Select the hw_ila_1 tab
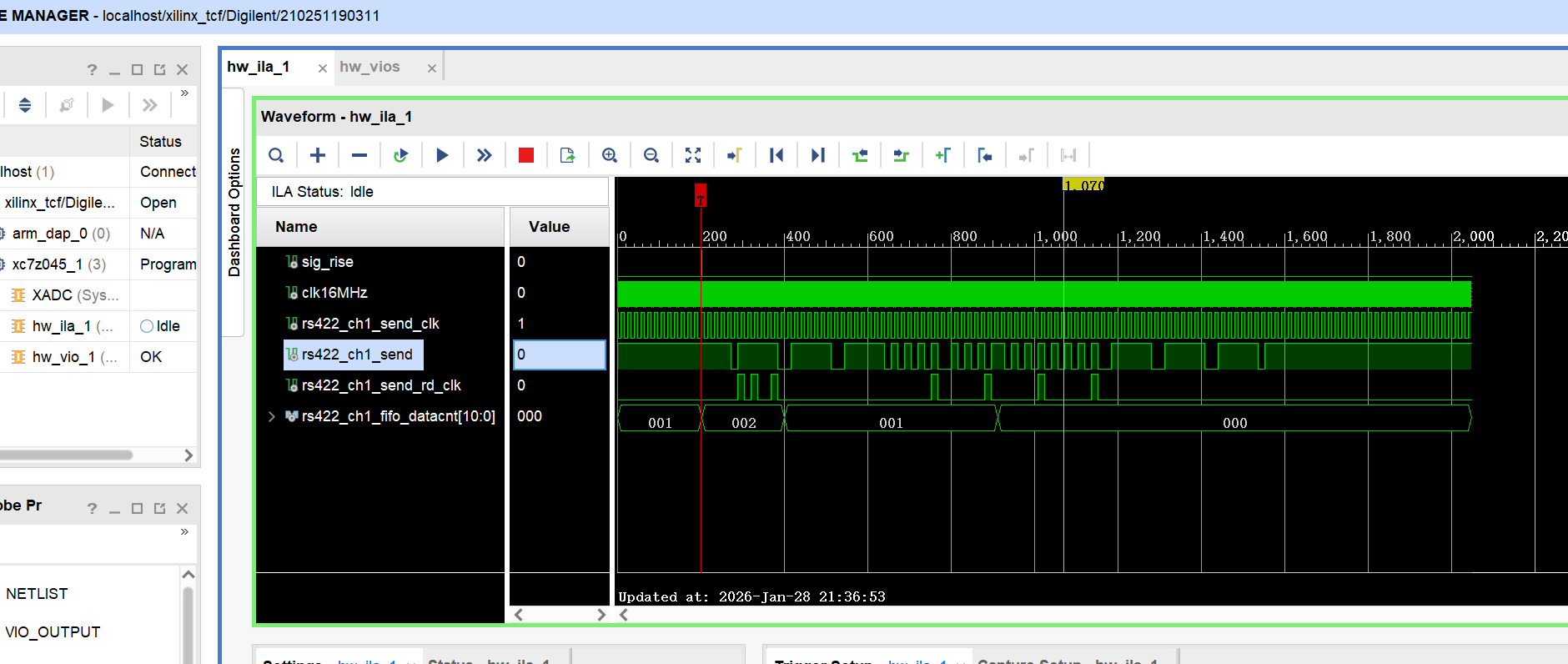Viewport: 1568px width, 664px height. (x=259, y=67)
